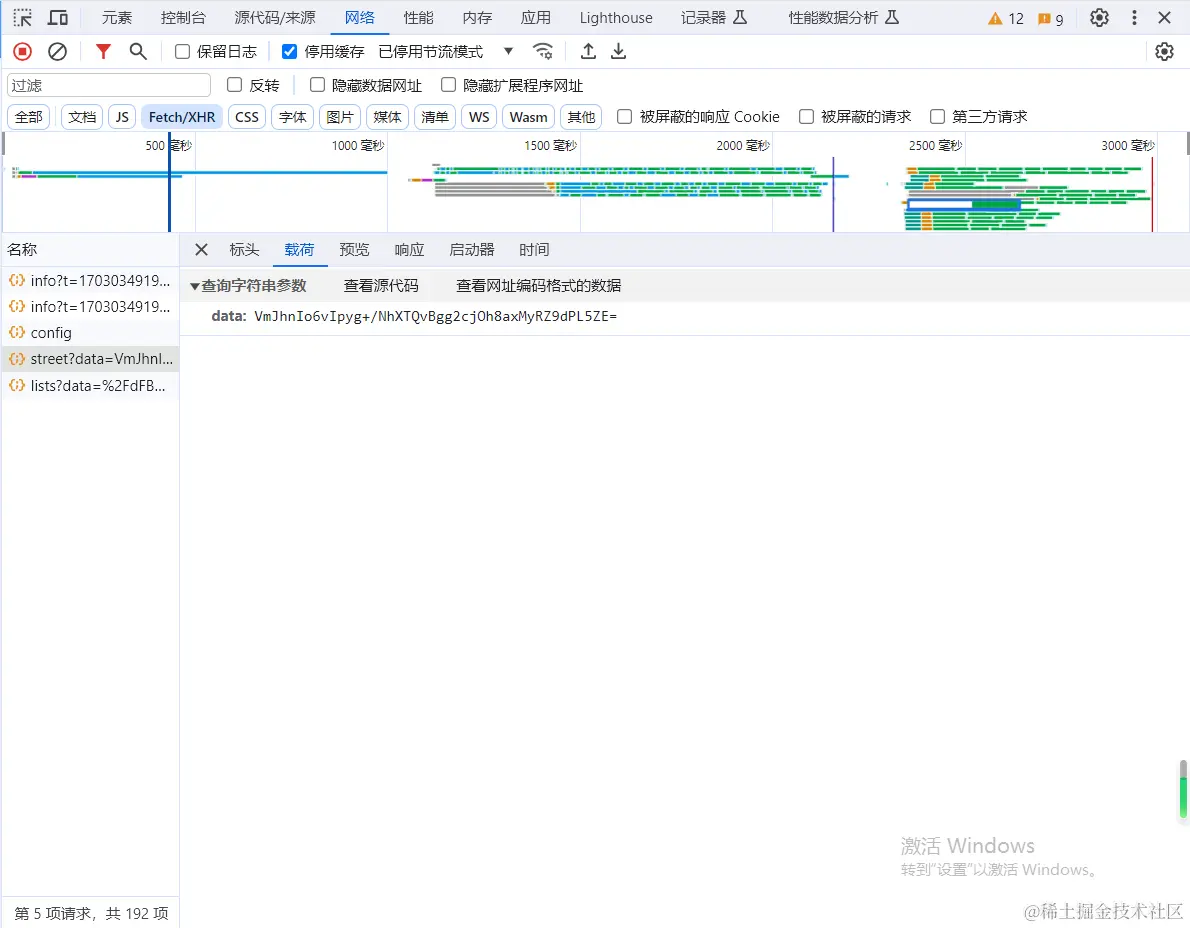Viewport: 1190px width, 928px height.
Task: Filter requests by 文档 type
Action: pyautogui.click(x=81, y=117)
